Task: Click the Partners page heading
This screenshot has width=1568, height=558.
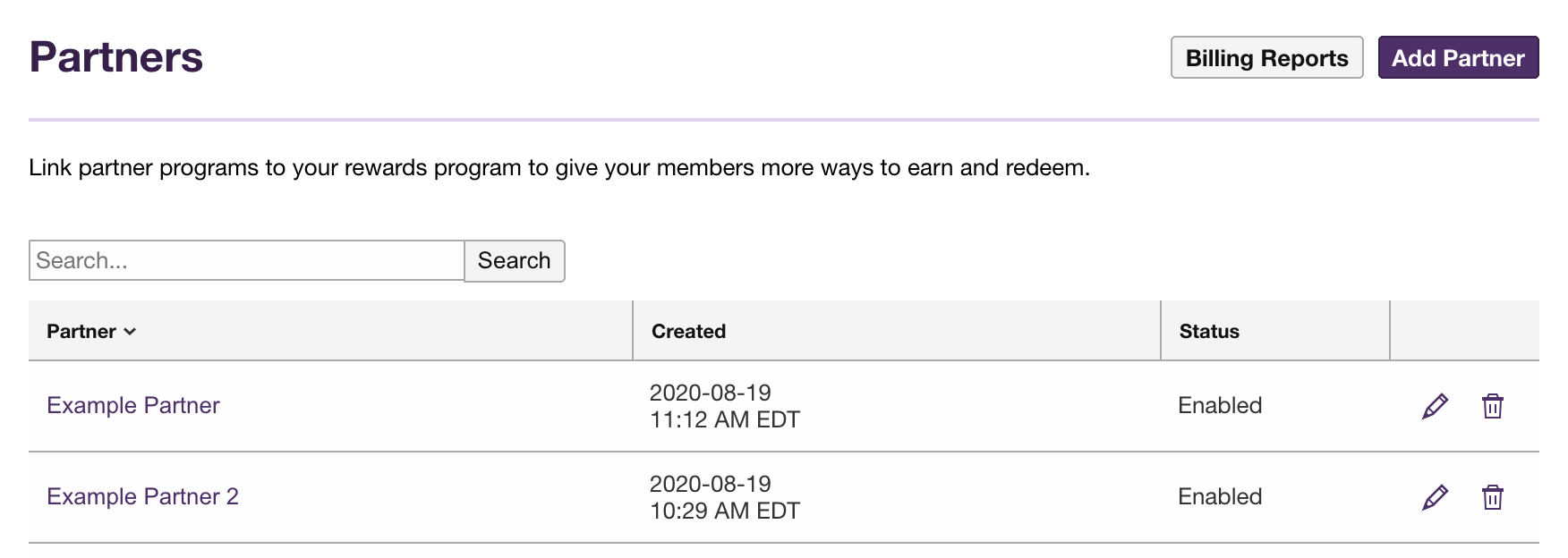Action: 115,57
